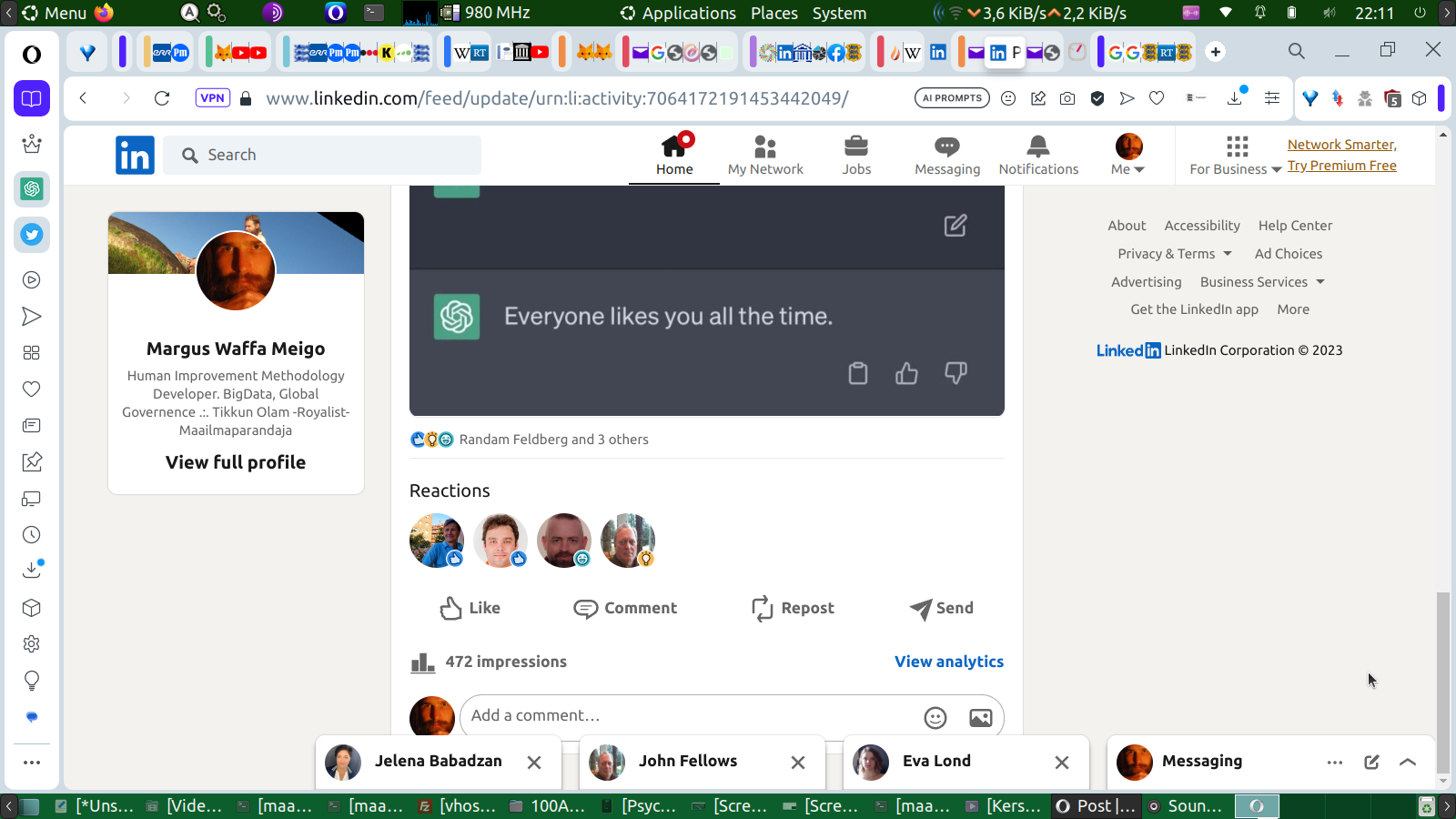Viewport: 1456px width, 819px height.
Task: Expand the Me account menu
Action: pyautogui.click(x=1128, y=155)
